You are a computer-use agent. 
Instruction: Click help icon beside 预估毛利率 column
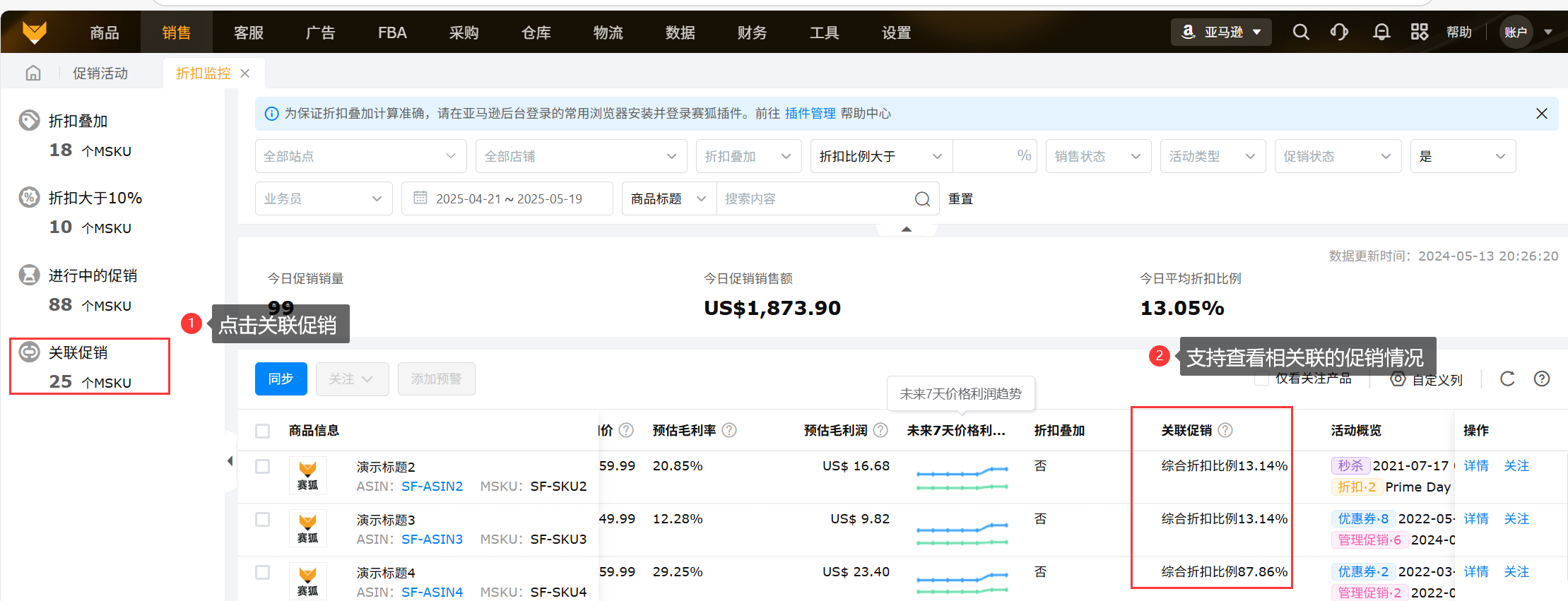[729, 430]
